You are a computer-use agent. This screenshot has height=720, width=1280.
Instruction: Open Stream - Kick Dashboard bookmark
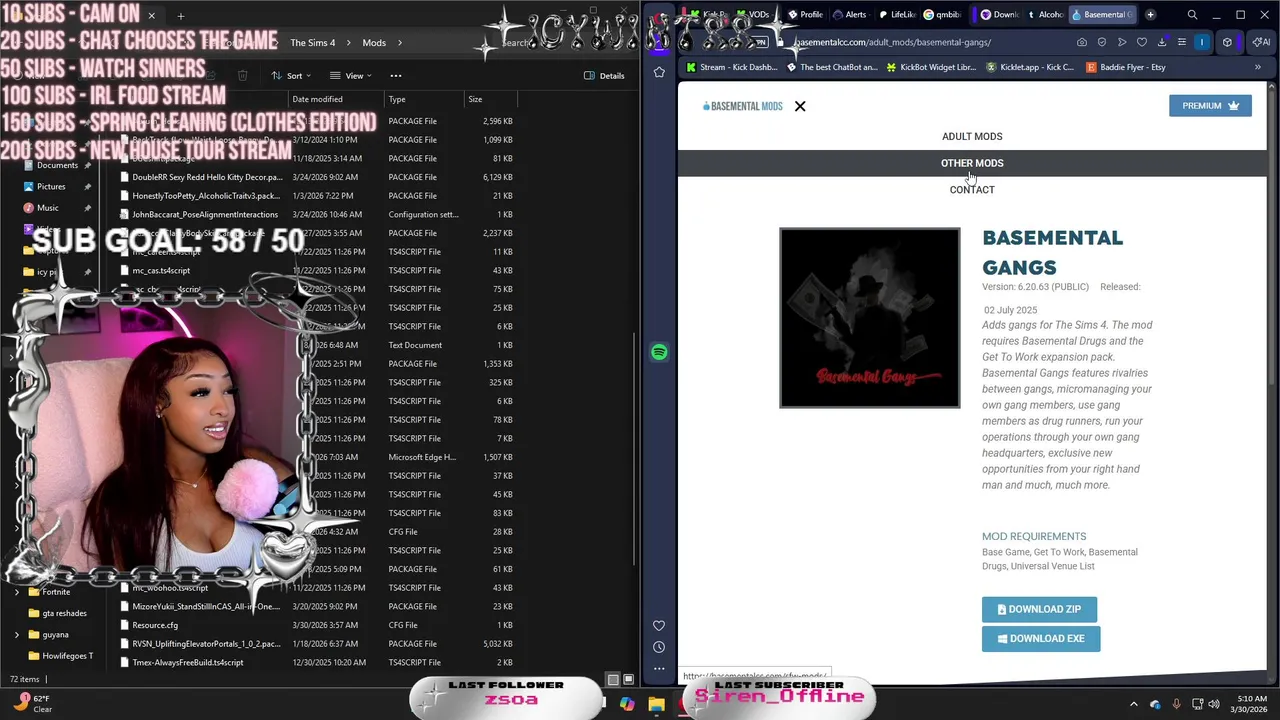[x=730, y=67]
